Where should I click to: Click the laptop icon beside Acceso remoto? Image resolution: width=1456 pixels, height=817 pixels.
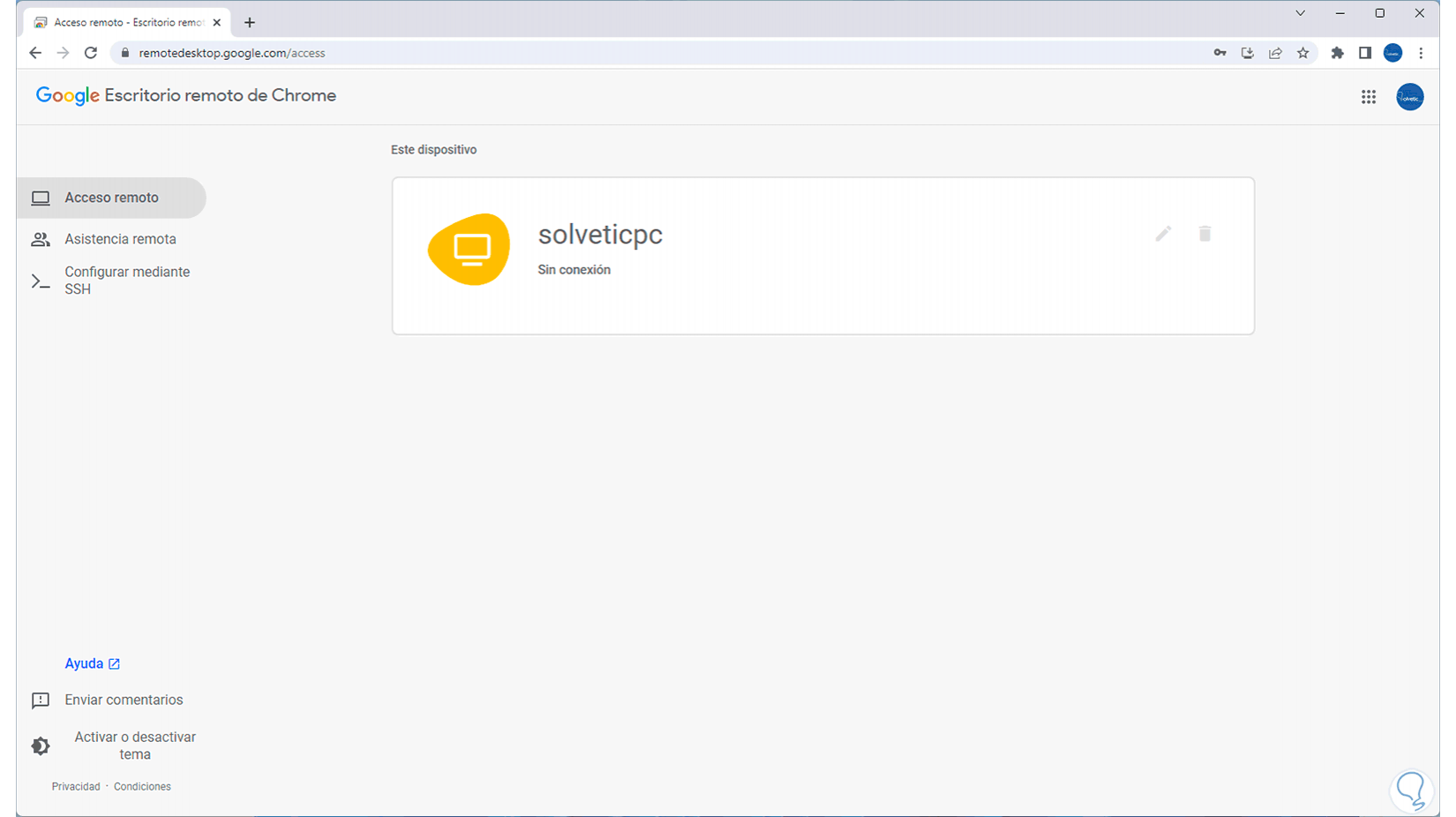(41, 198)
